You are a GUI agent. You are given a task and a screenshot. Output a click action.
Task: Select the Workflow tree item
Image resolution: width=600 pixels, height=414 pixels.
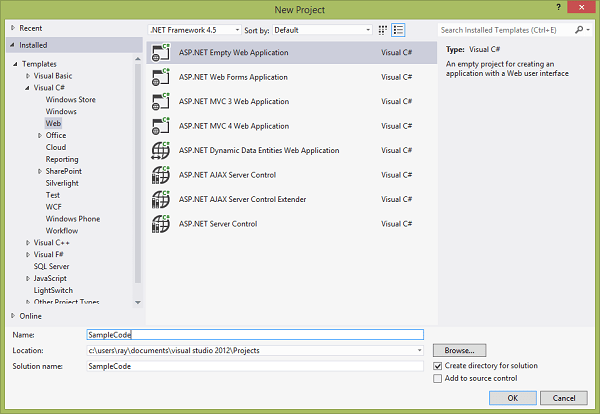[62, 231]
